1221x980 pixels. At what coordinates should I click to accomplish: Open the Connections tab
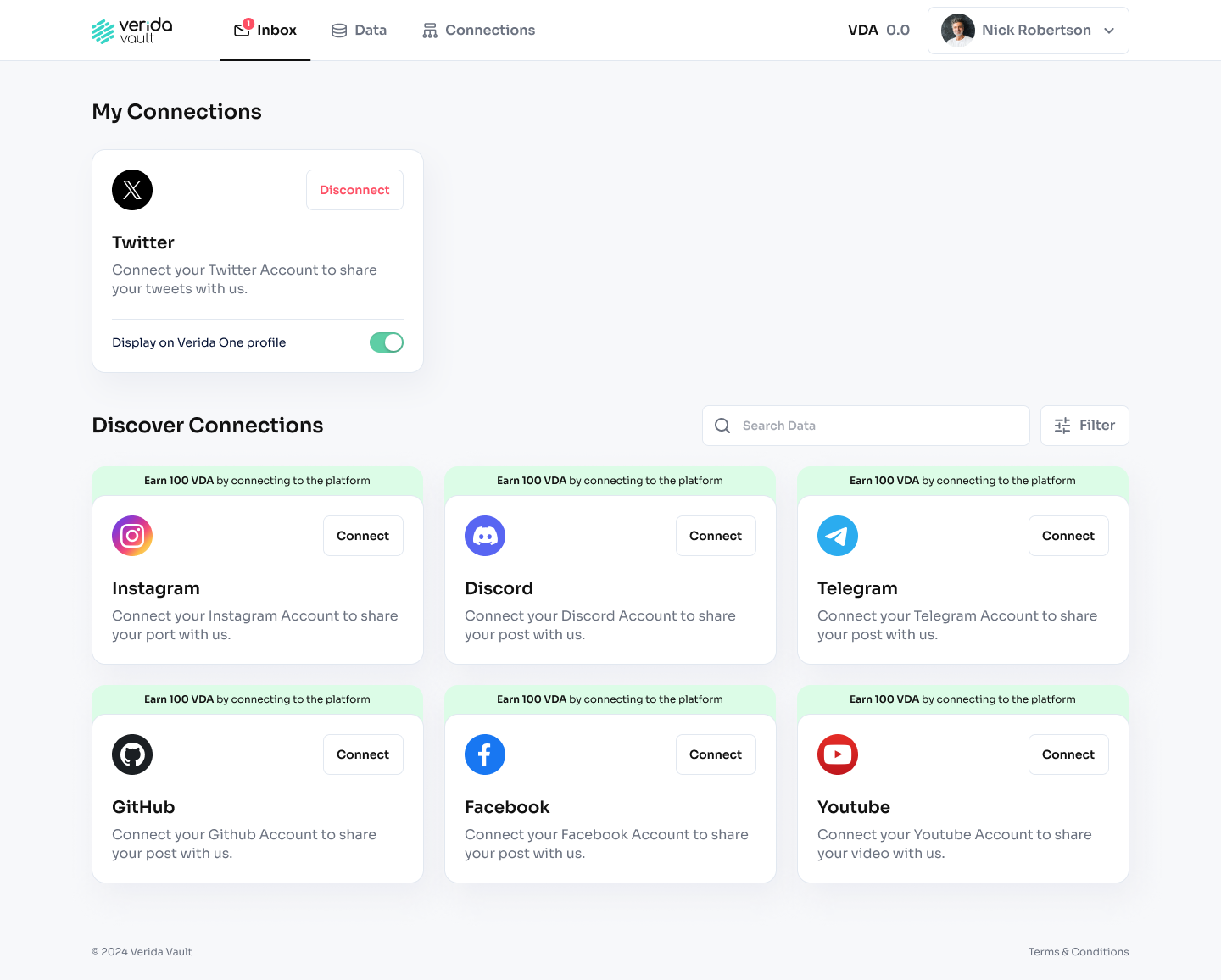point(478,31)
